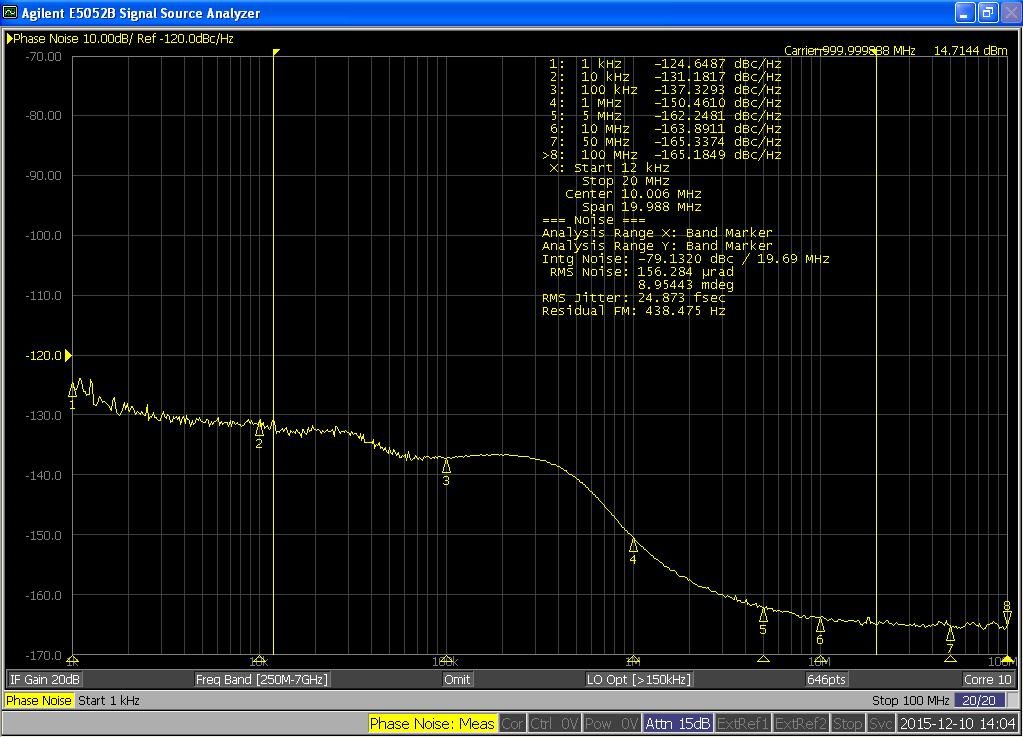Click the Carrier 999.999 MHz readout

pyautogui.click(x=849, y=51)
